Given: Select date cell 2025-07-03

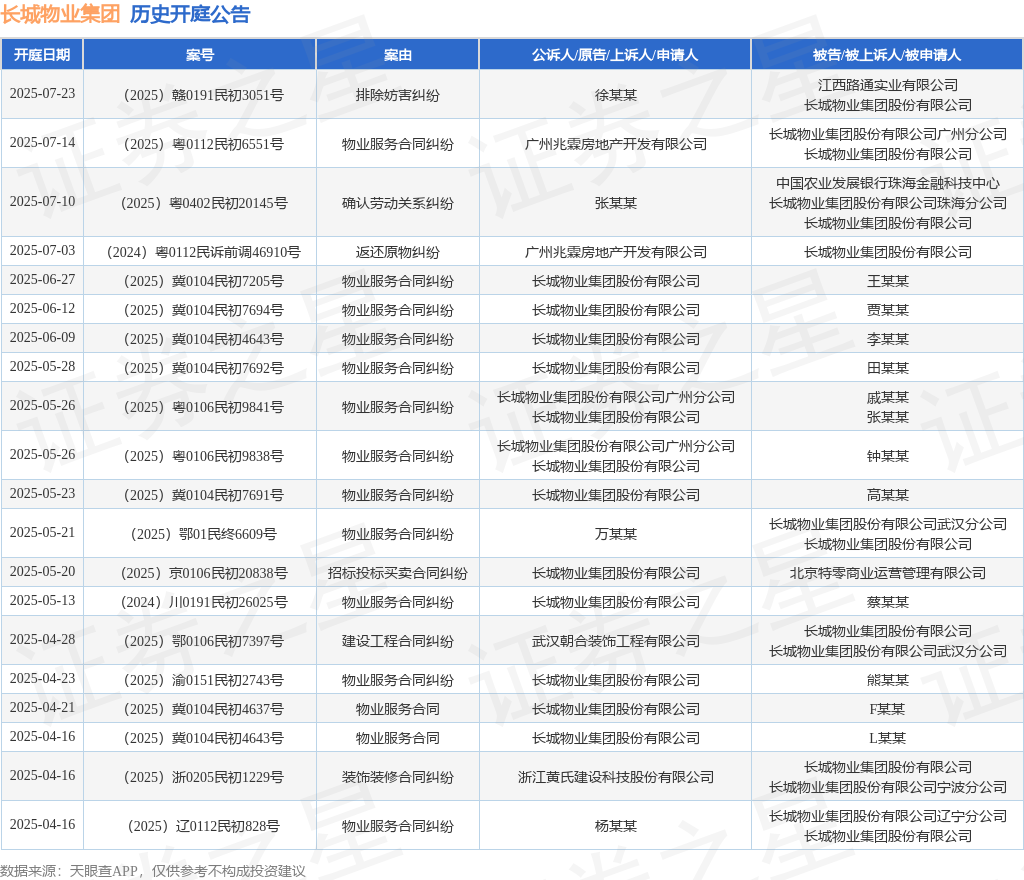Looking at the screenshot, I should point(42,250).
